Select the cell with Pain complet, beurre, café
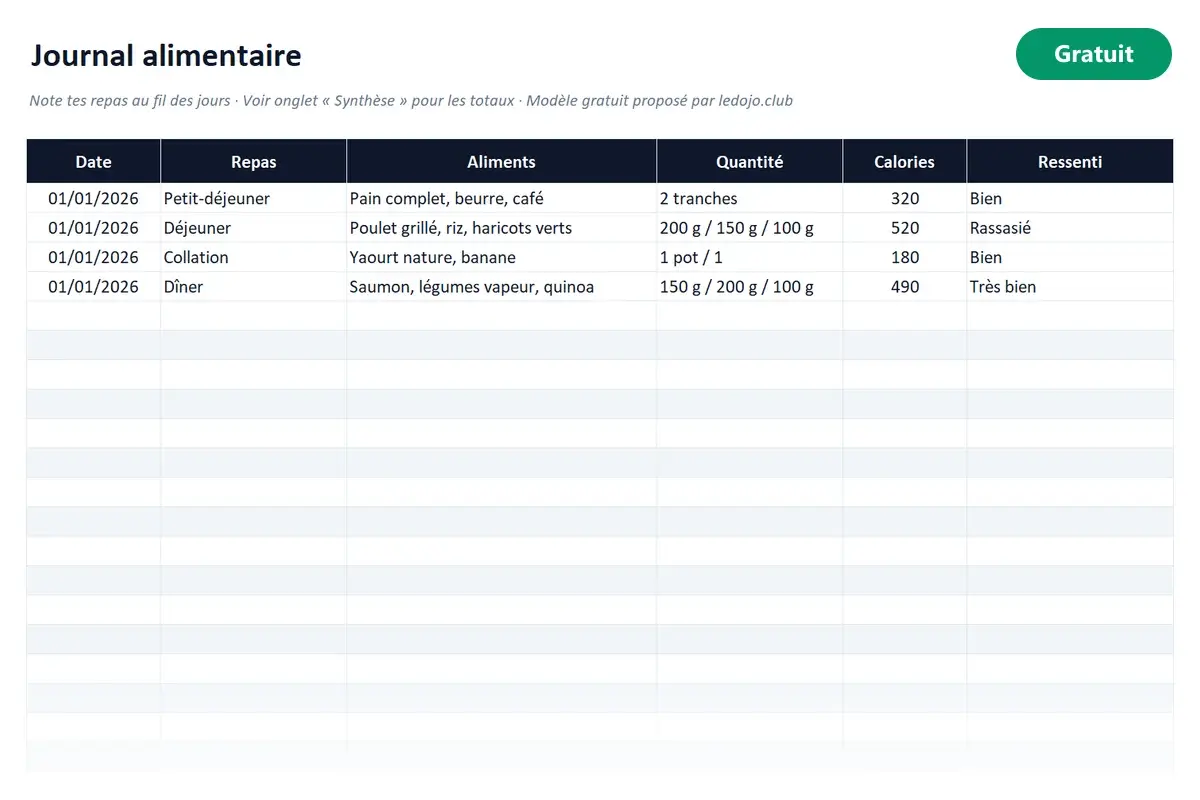1200x800 pixels. pyautogui.click(x=501, y=198)
